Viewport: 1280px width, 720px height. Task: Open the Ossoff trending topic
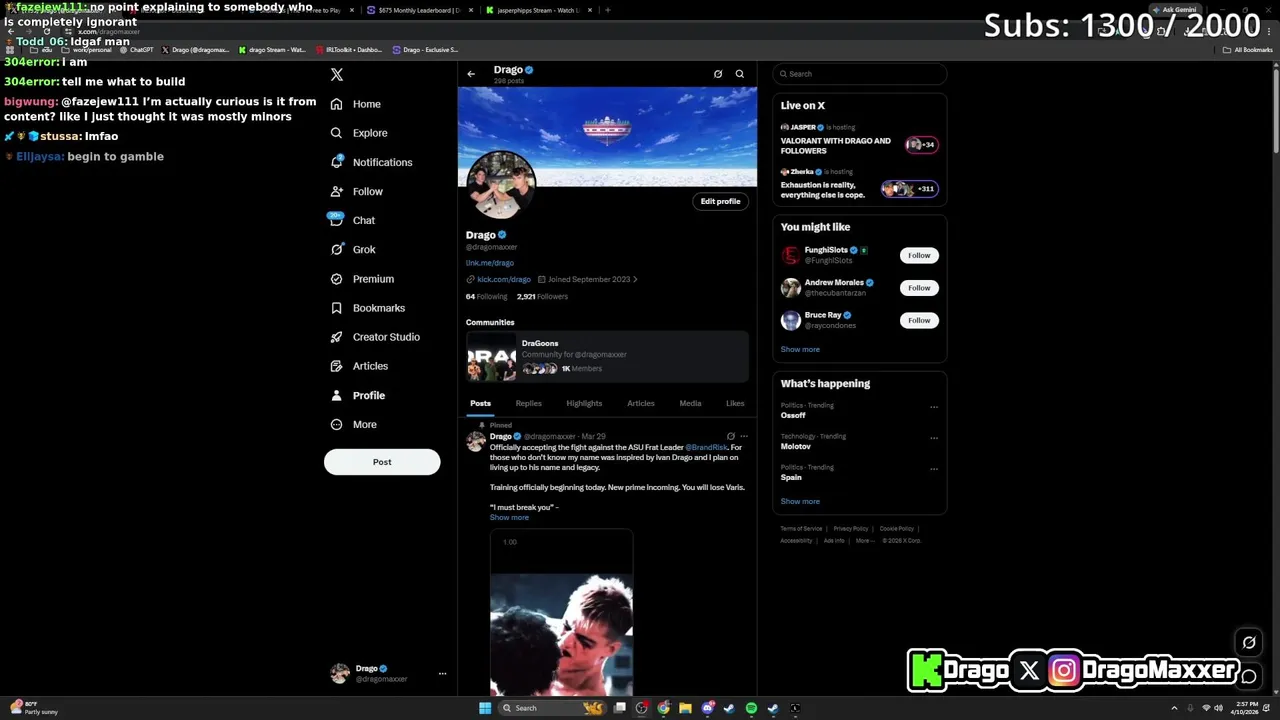coord(793,415)
